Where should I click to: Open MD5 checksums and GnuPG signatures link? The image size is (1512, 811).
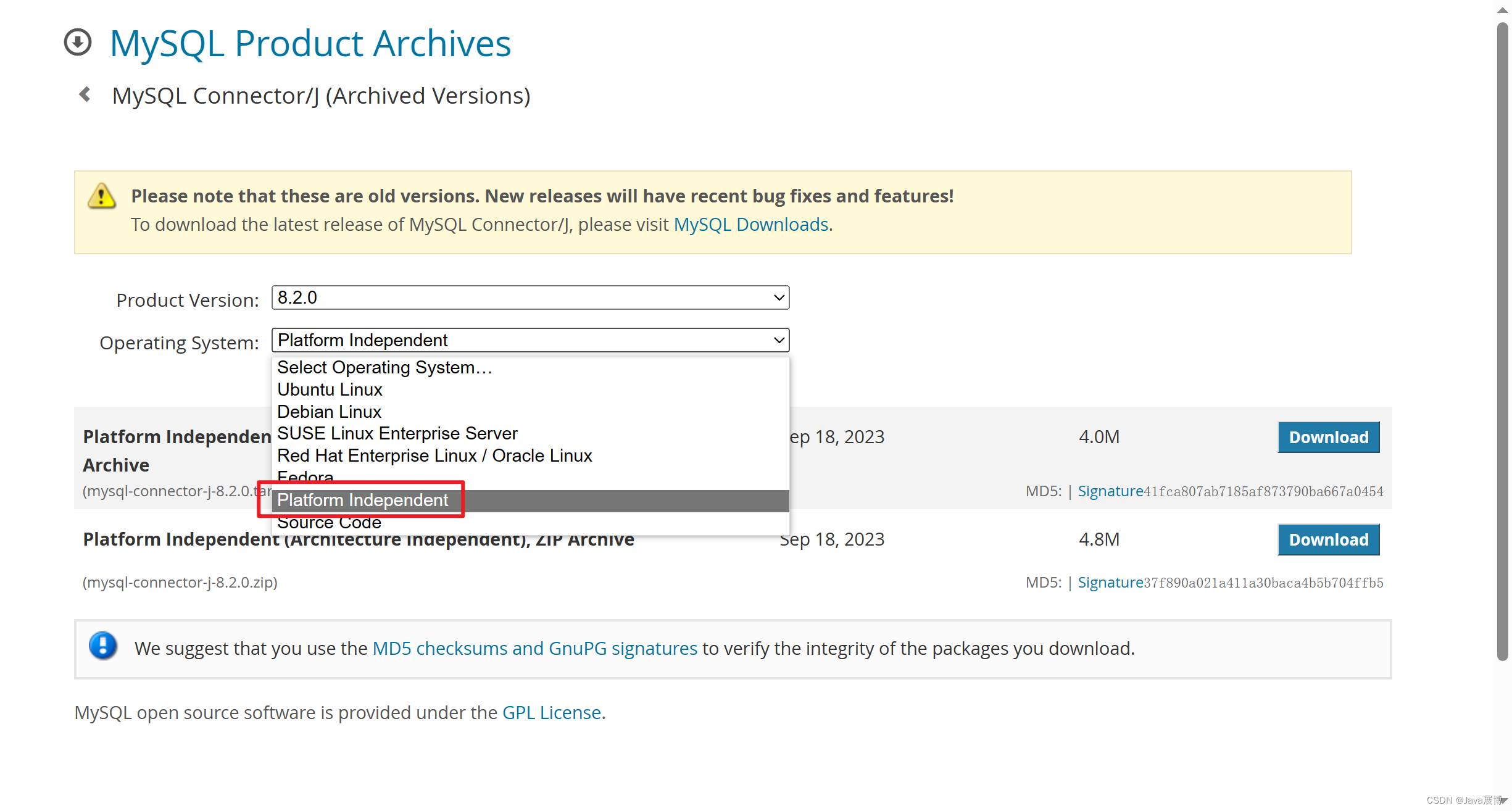534,648
